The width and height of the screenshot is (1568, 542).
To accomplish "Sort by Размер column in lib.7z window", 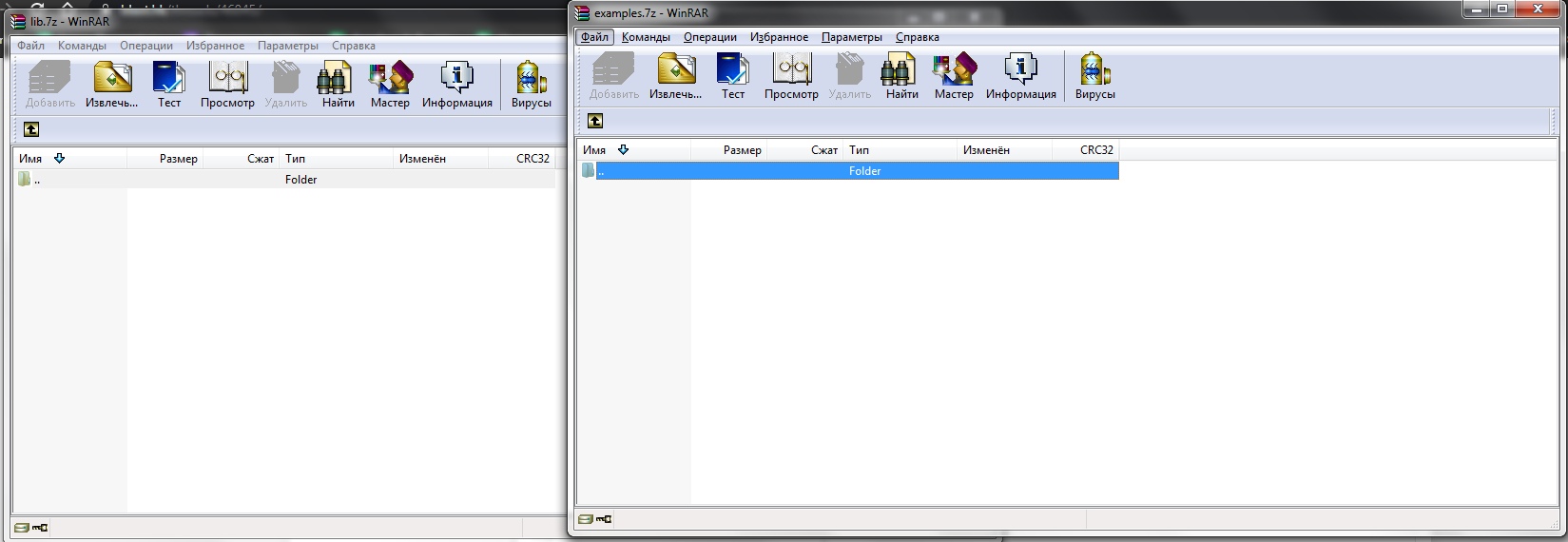I will pyautogui.click(x=165, y=159).
